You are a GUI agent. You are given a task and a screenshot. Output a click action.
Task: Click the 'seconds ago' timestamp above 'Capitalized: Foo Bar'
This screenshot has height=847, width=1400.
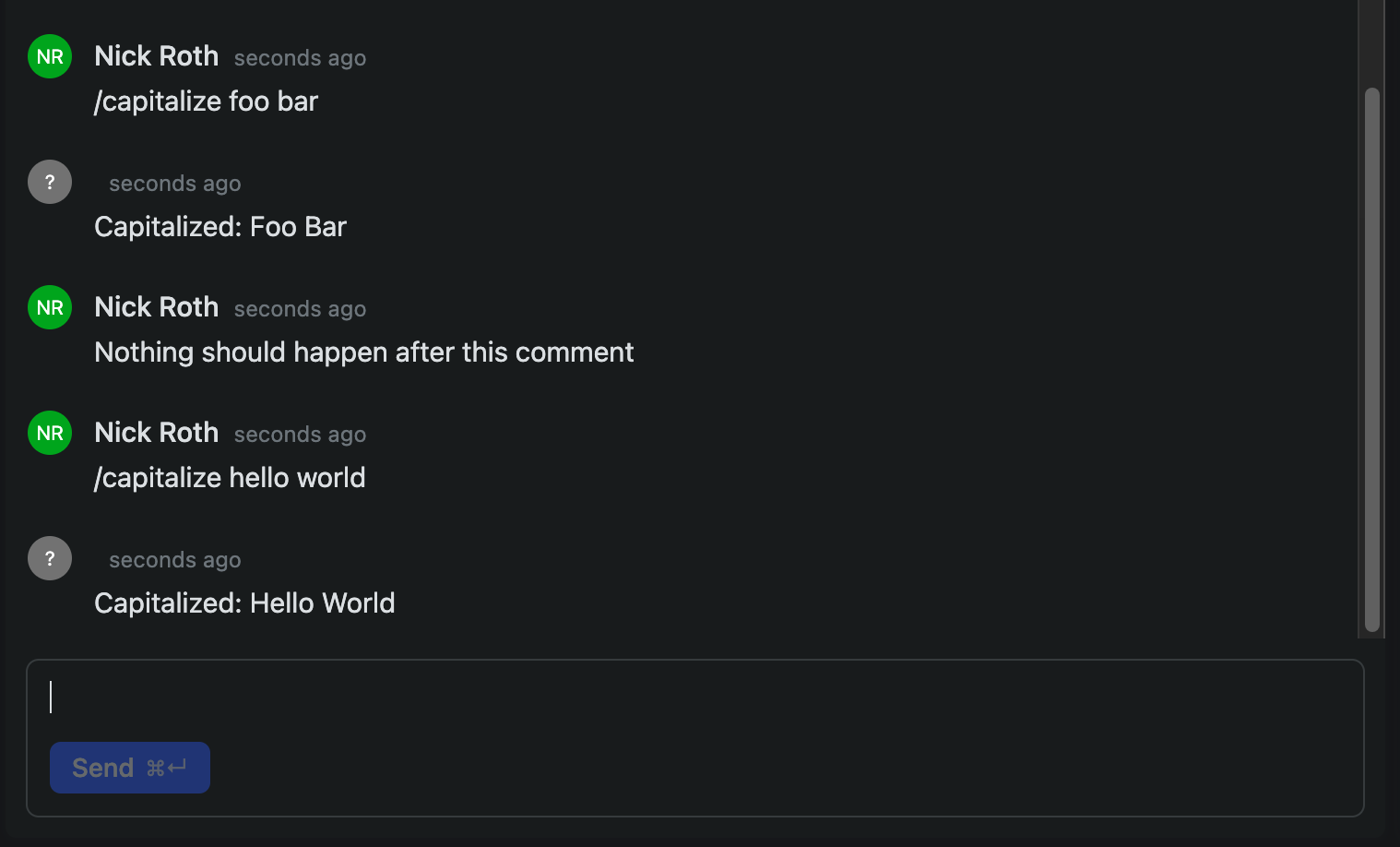pos(175,184)
